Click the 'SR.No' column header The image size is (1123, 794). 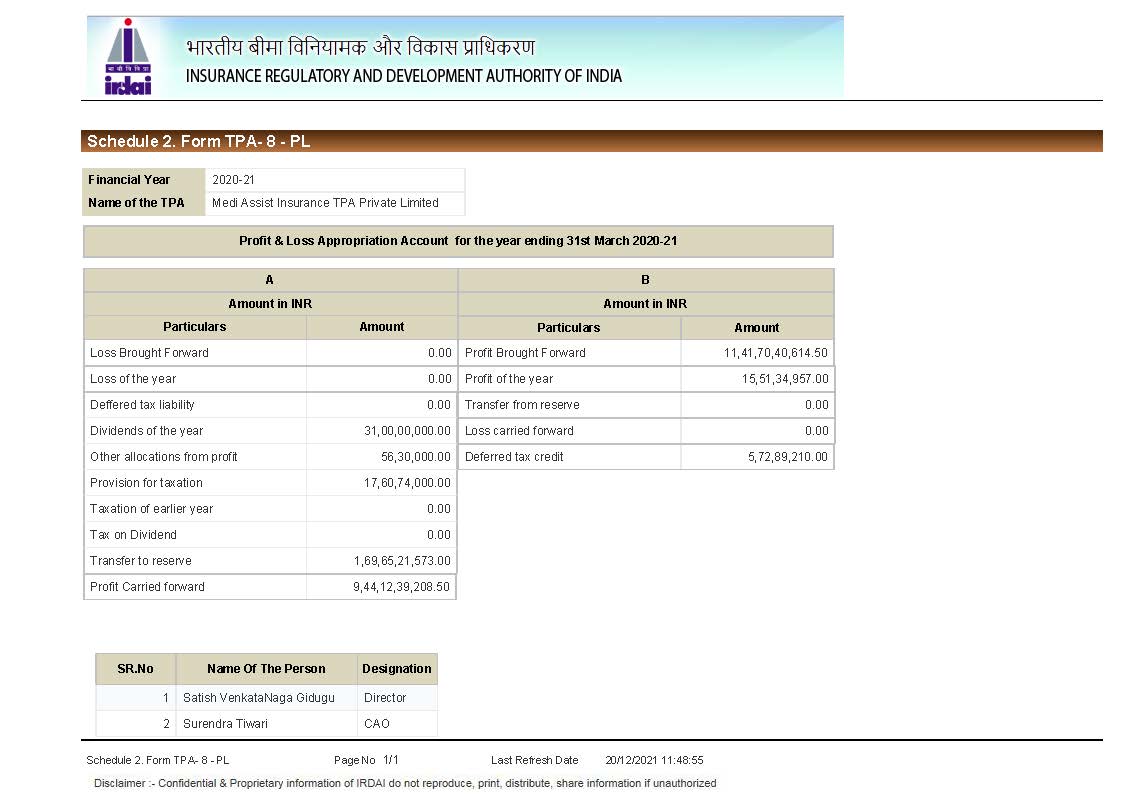135,669
